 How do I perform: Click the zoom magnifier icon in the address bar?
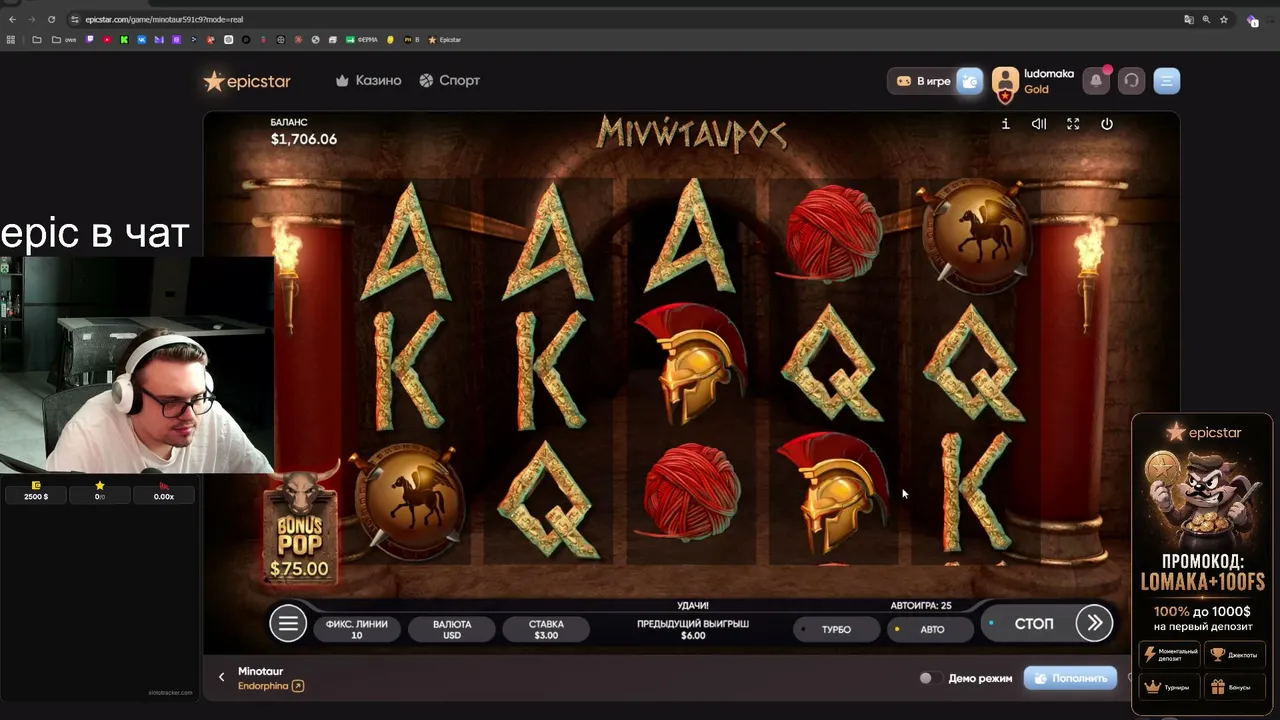(1206, 19)
